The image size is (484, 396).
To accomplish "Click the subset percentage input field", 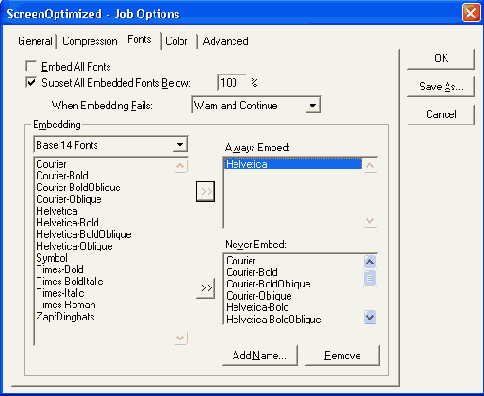I will point(232,82).
